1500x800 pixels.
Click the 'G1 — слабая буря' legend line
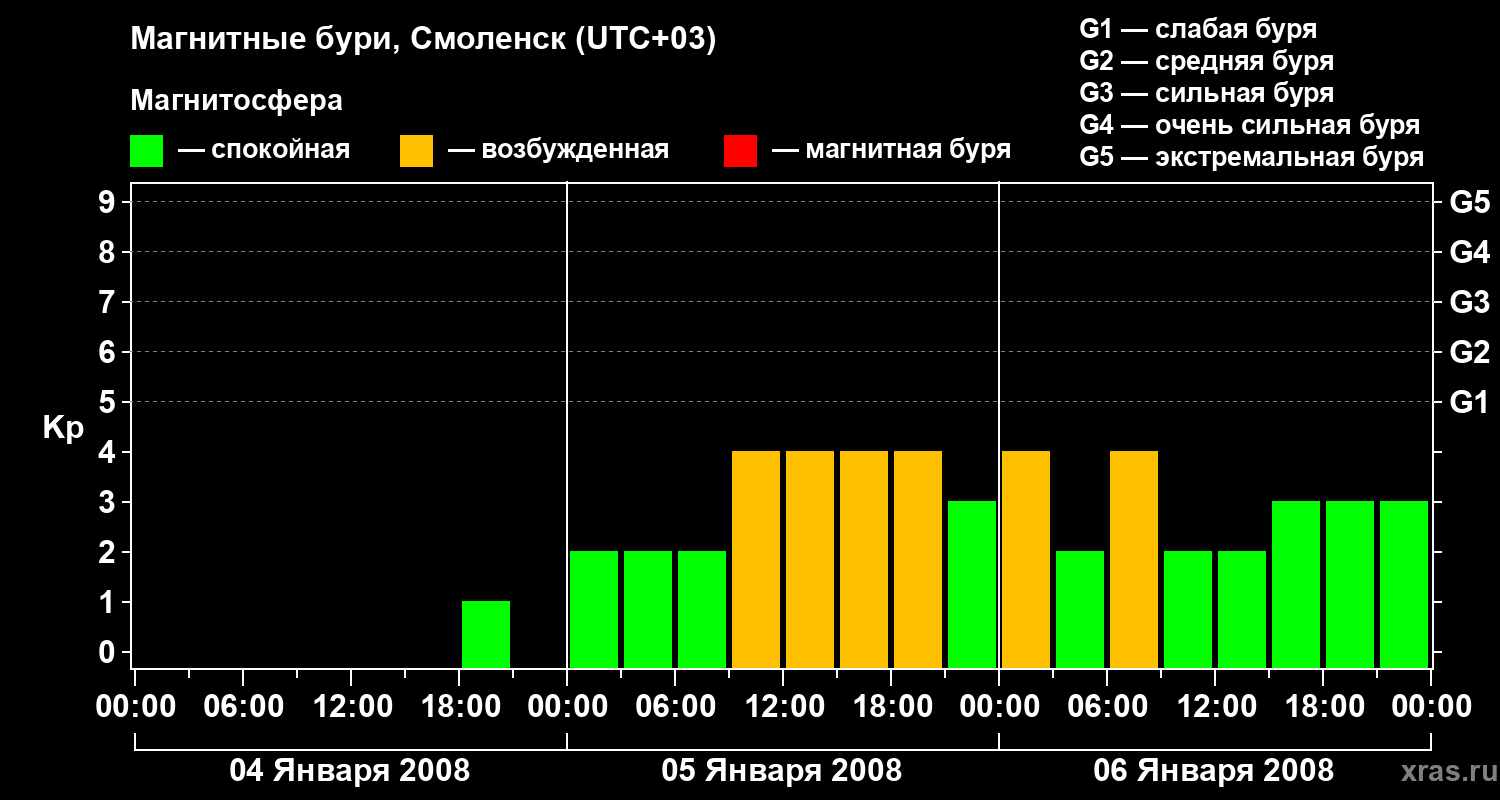[x=1198, y=29]
